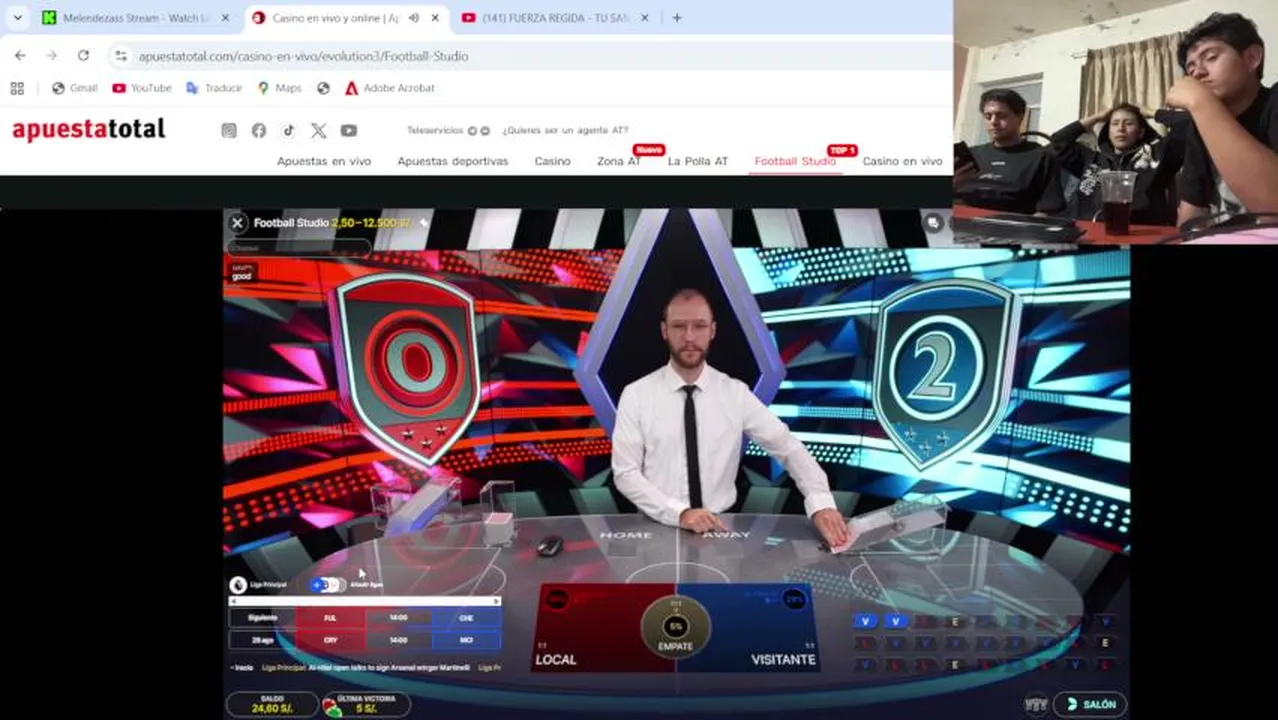Open apuestatotal Facebook icon
This screenshot has height=720, width=1278.
click(259, 130)
